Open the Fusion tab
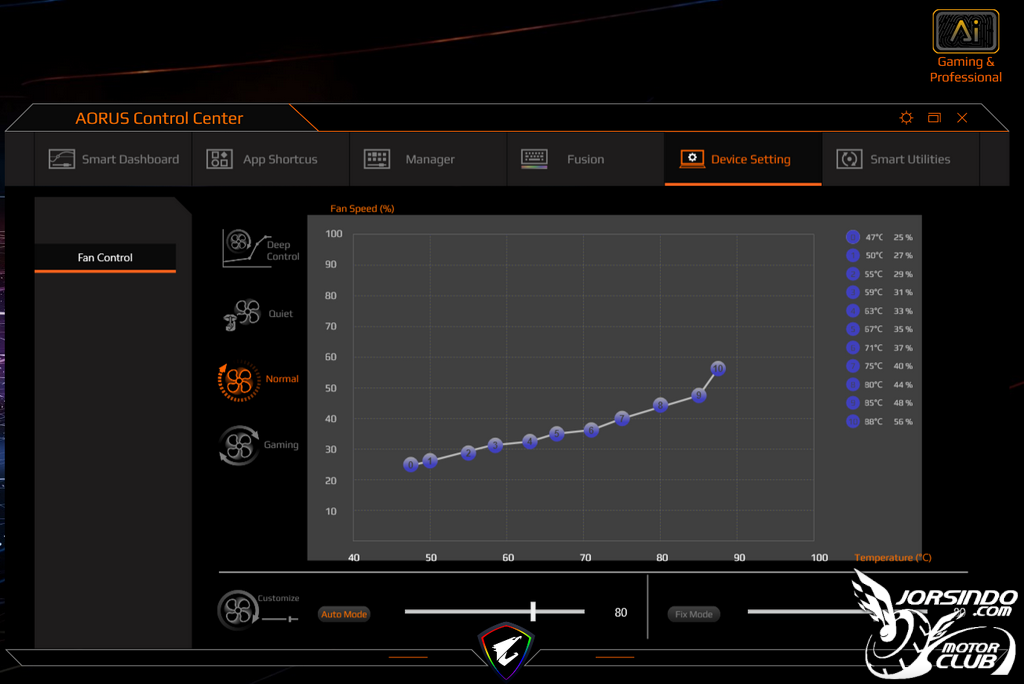The width and height of the screenshot is (1024, 684). coord(586,159)
